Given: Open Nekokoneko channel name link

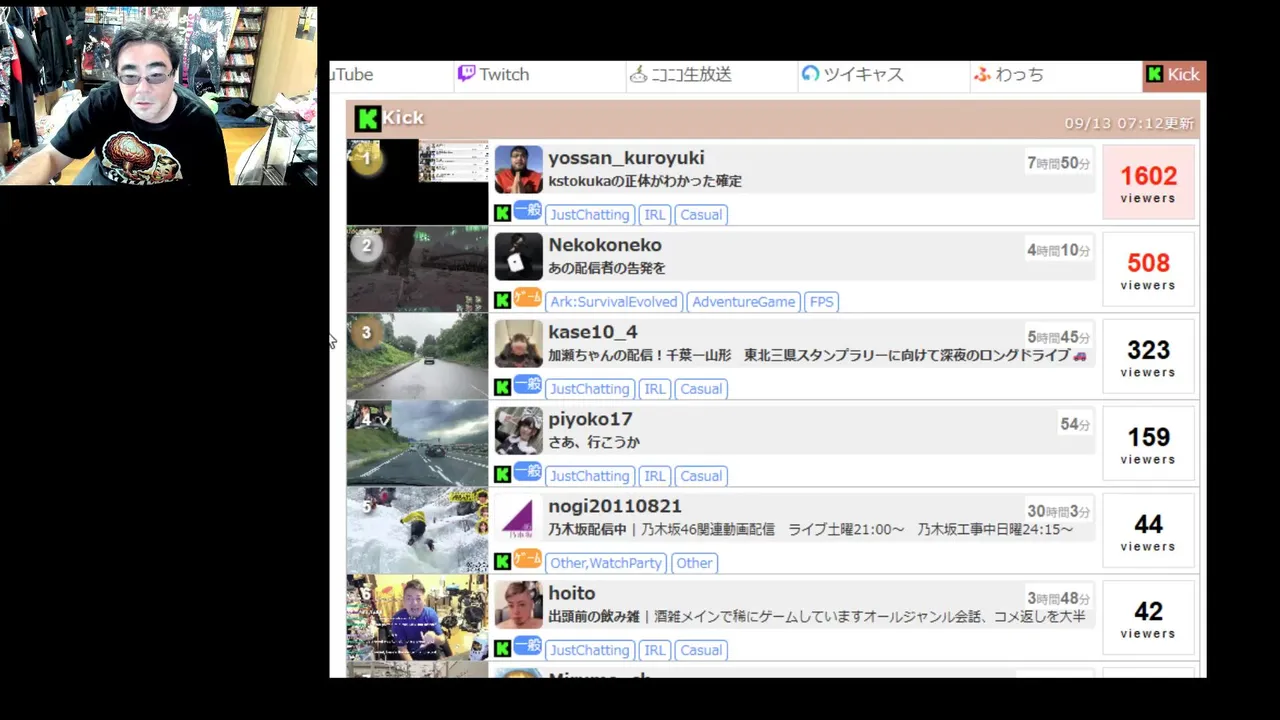Looking at the screenshot, I should click(x=605, y=245).
